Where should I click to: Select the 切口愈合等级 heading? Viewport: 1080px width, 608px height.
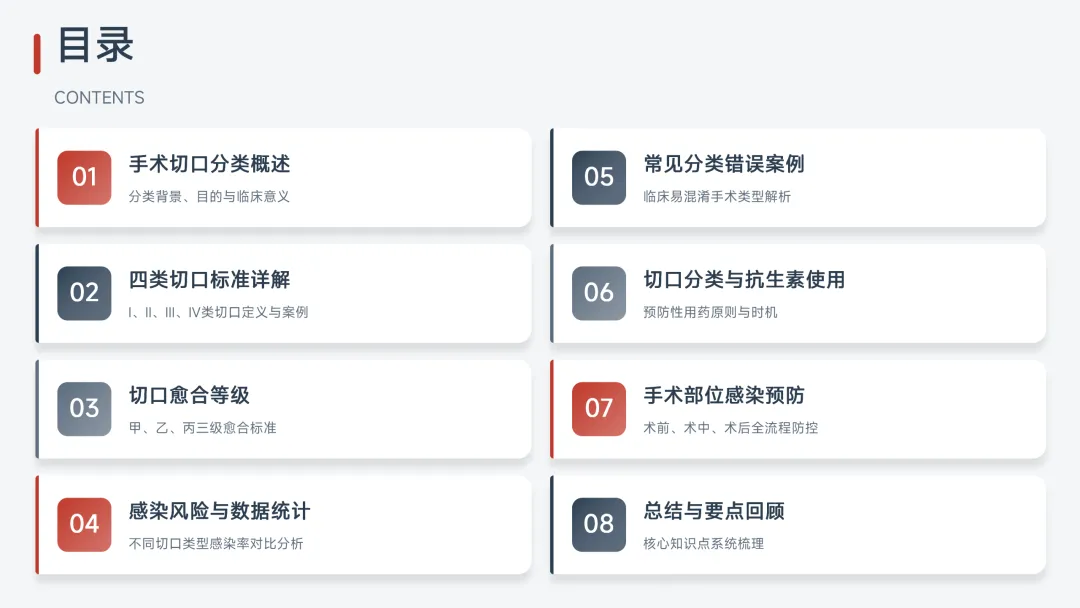click(x=189, y=396)
